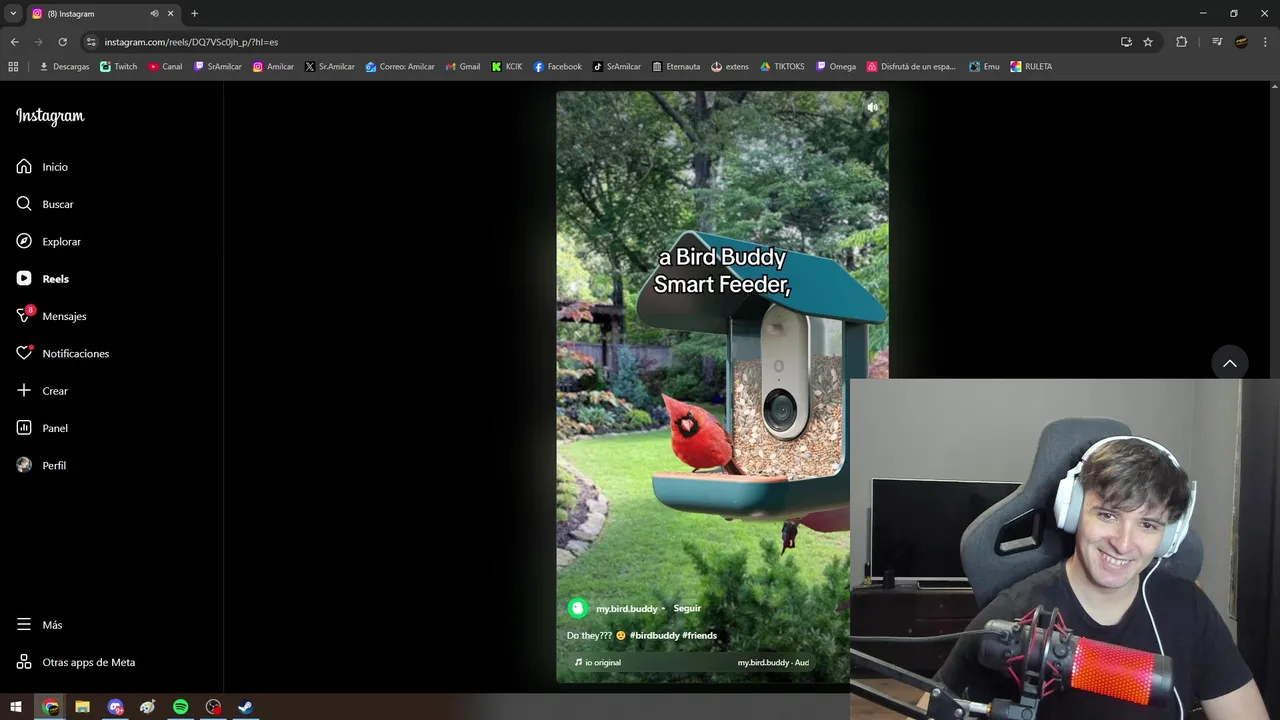This screenshot has height=720, width=1280.
Task: Click the address bar URL
Action: point(191,42)
